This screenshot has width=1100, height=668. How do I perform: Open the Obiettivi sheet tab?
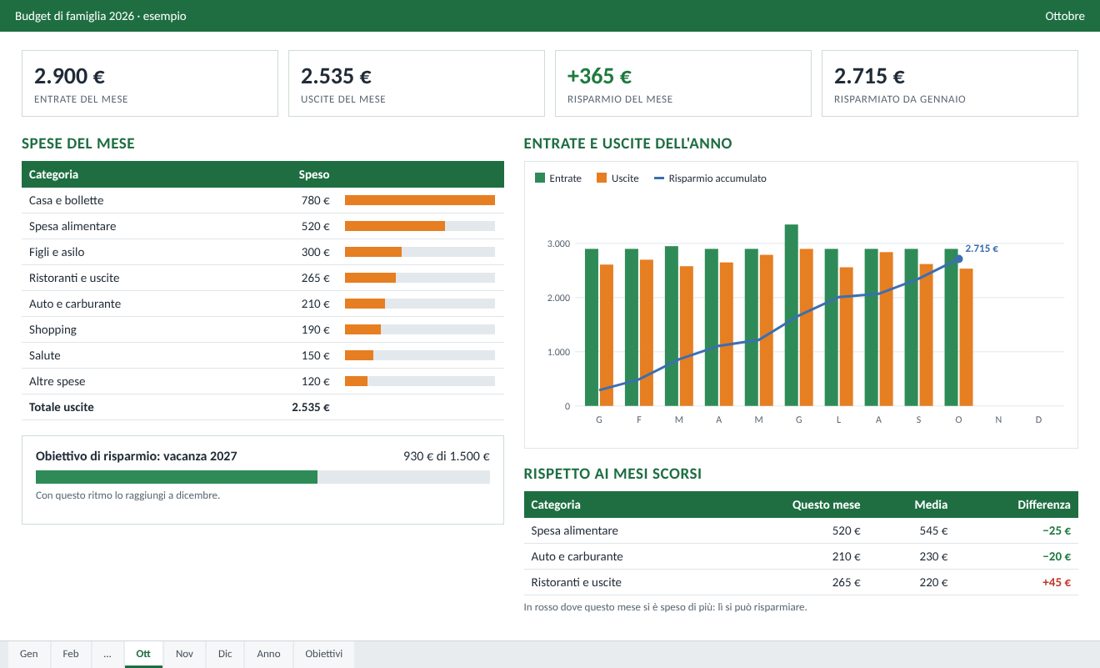(x=323, y=653)
